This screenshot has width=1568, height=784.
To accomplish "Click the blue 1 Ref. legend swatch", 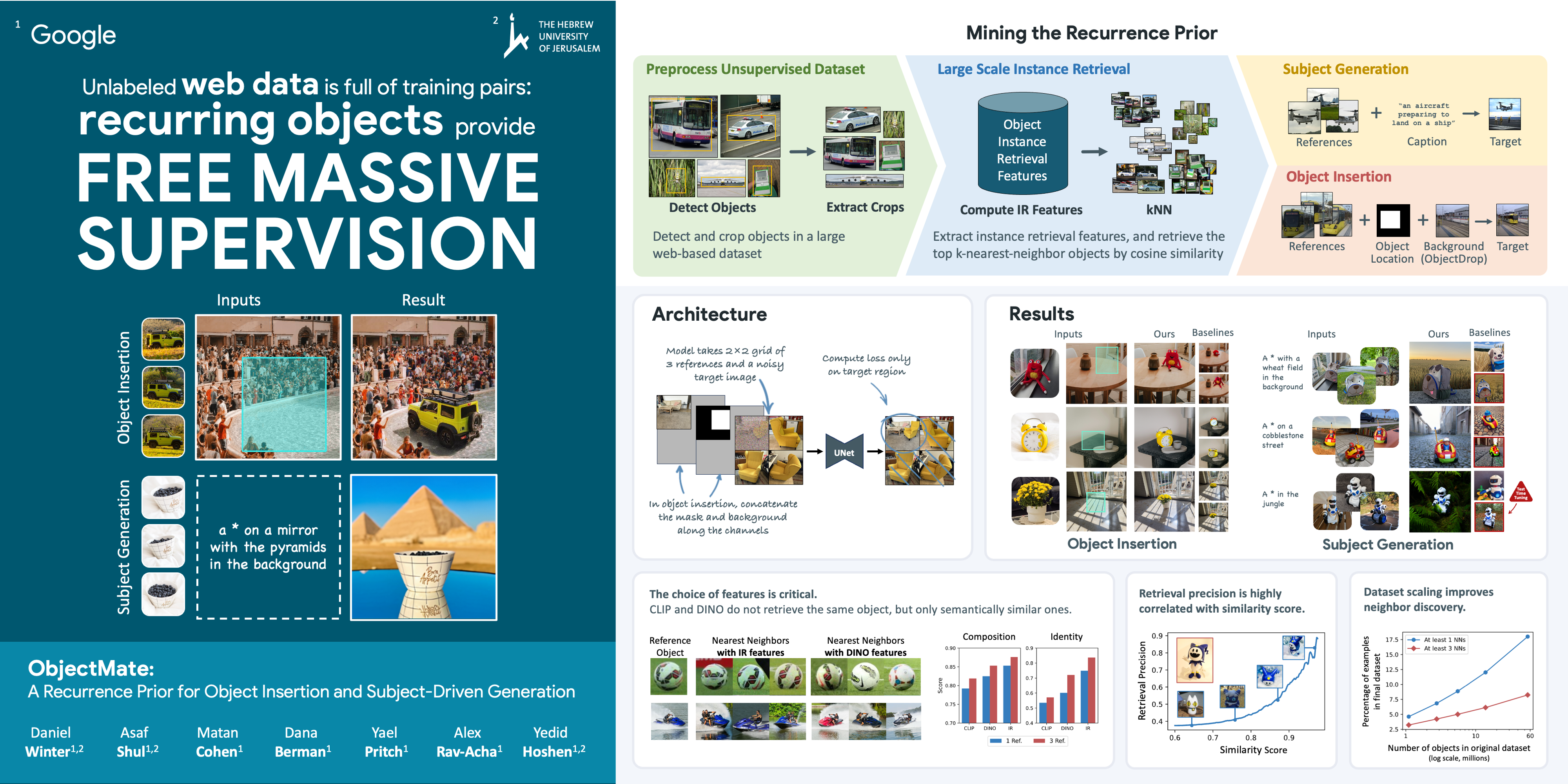I will [996, 741].
